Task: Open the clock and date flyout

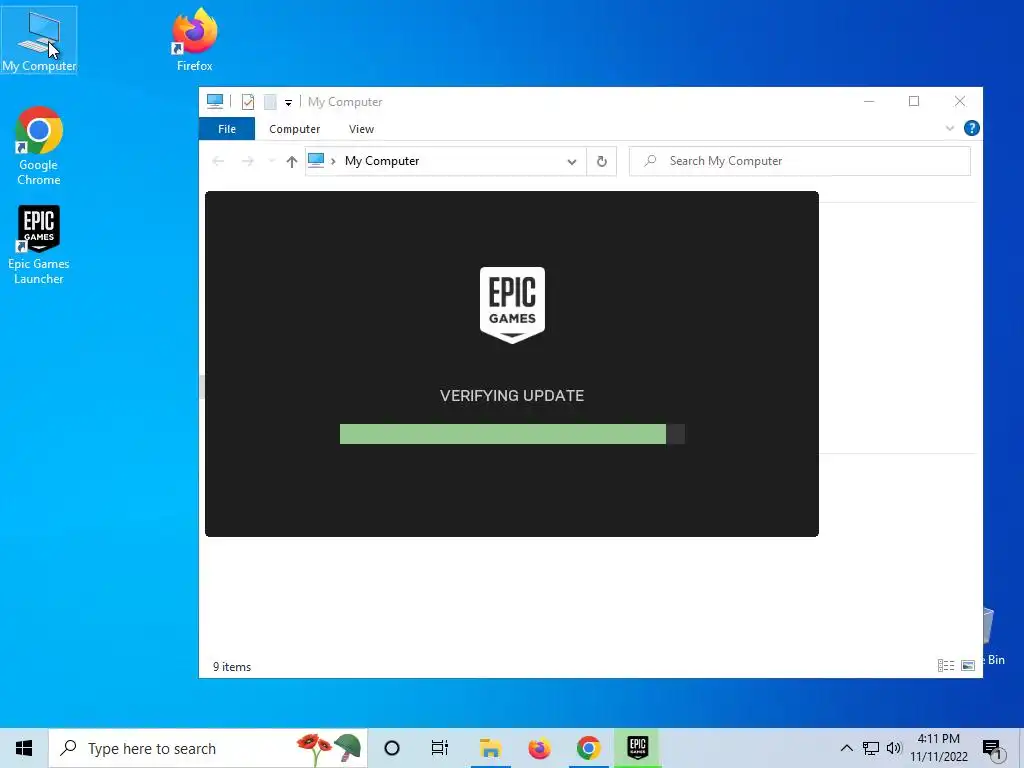Action: (x=938, y=748)
